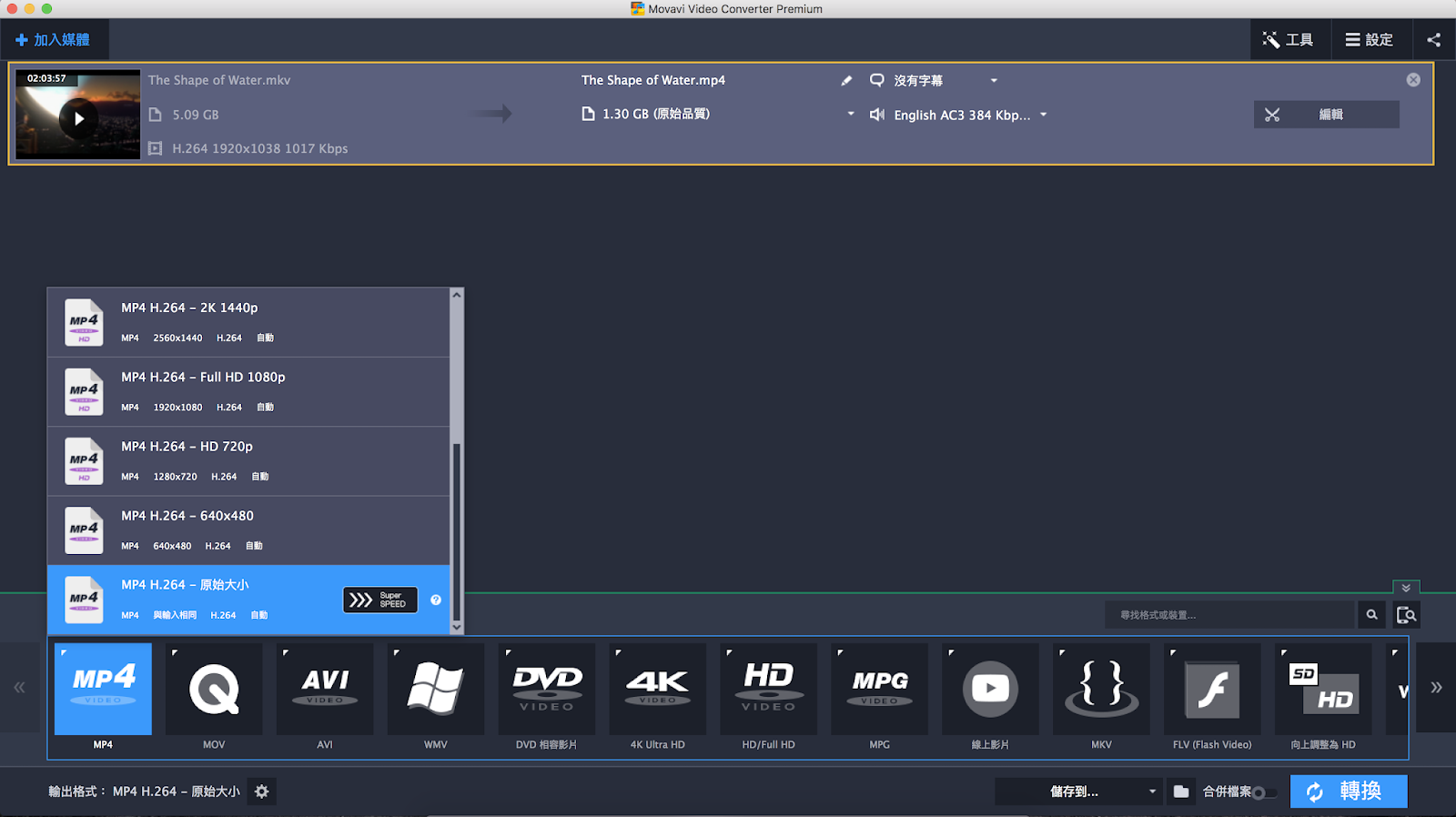Image resolution: width=1456 pixels, height=817 pixels.
Task: Select the MP4 format icon
Action: coord(103,689)
